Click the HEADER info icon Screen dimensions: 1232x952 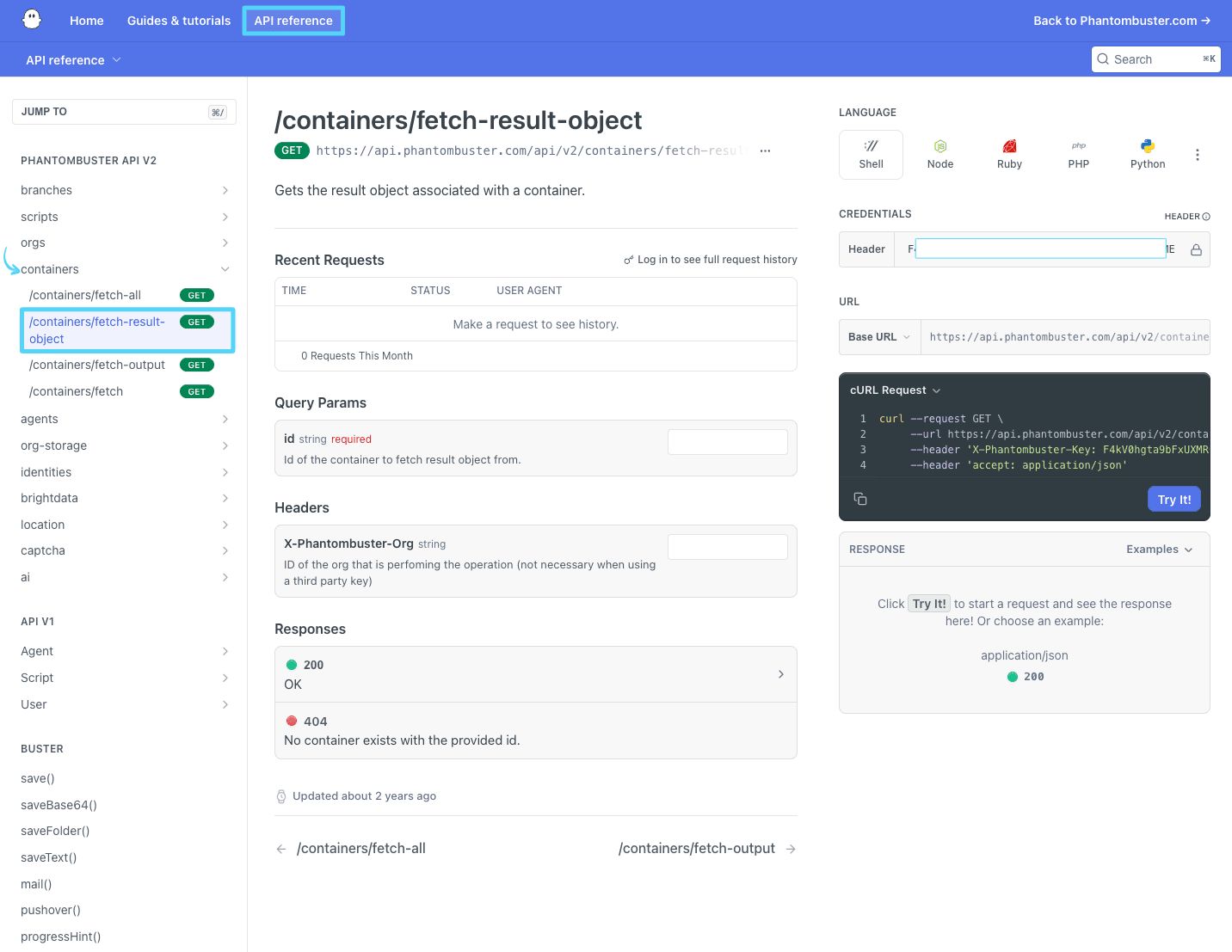click(1206, 217)
